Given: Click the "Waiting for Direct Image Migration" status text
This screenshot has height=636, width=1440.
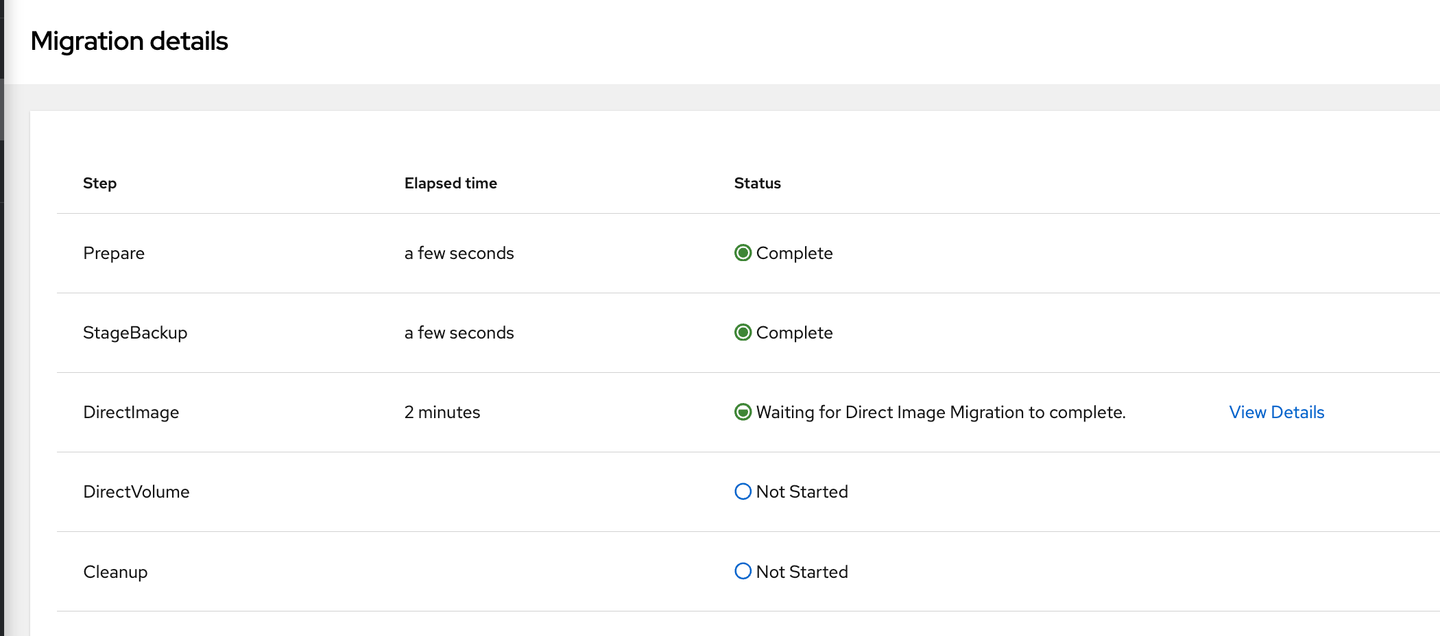Looking at the screenshot, I should tap(940, 412).
